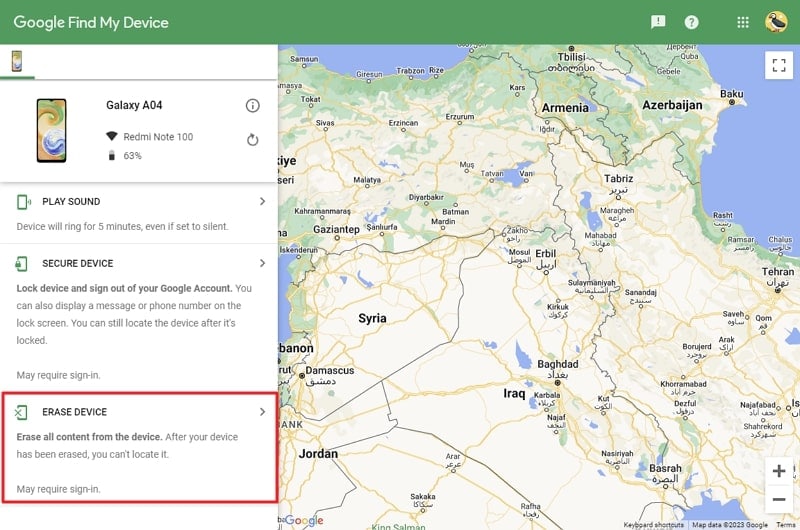Open the send feedback icon
Screen dimensions: 800x530
658,22
